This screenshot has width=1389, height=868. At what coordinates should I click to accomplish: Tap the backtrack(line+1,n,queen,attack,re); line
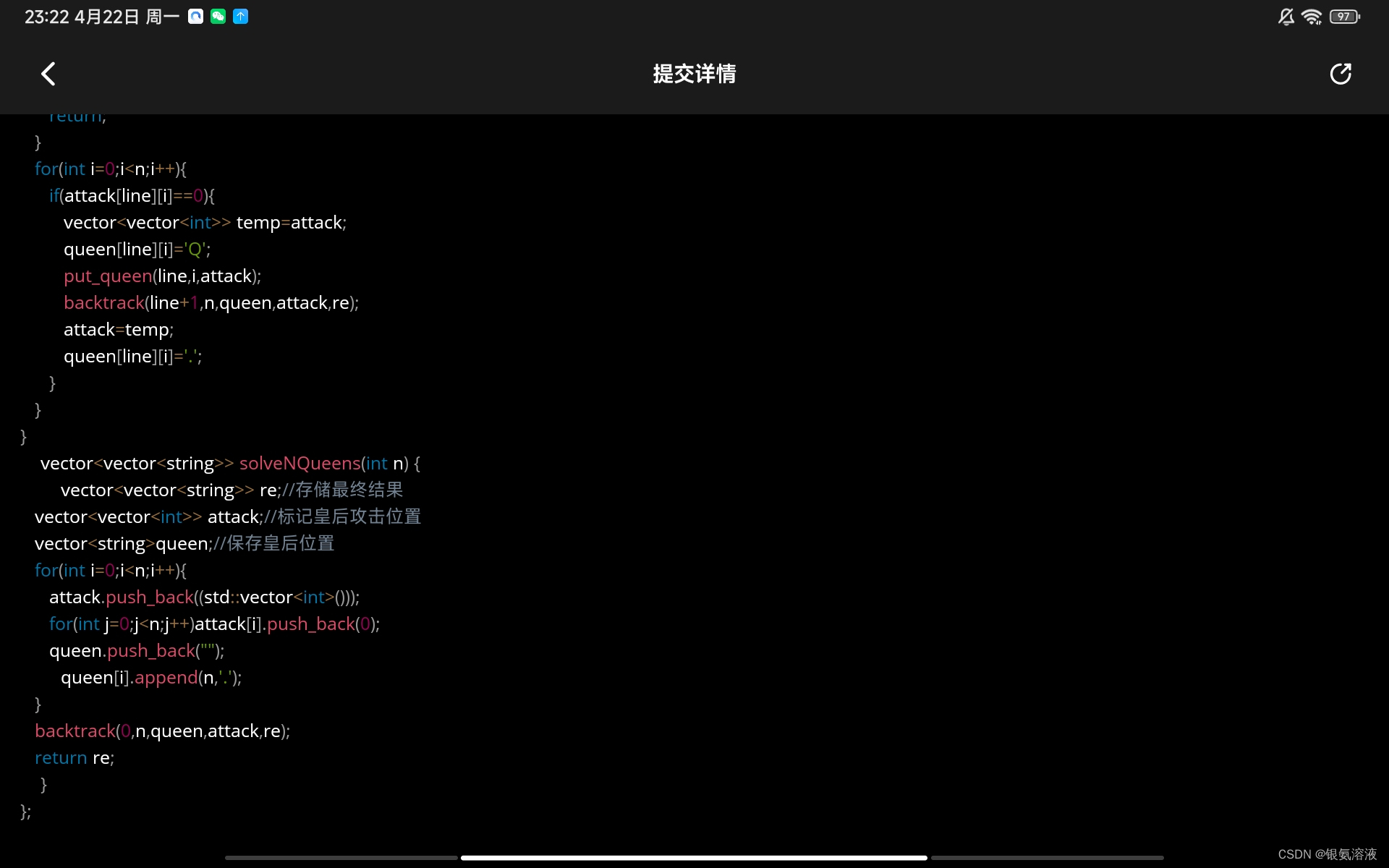click(211, 303)
